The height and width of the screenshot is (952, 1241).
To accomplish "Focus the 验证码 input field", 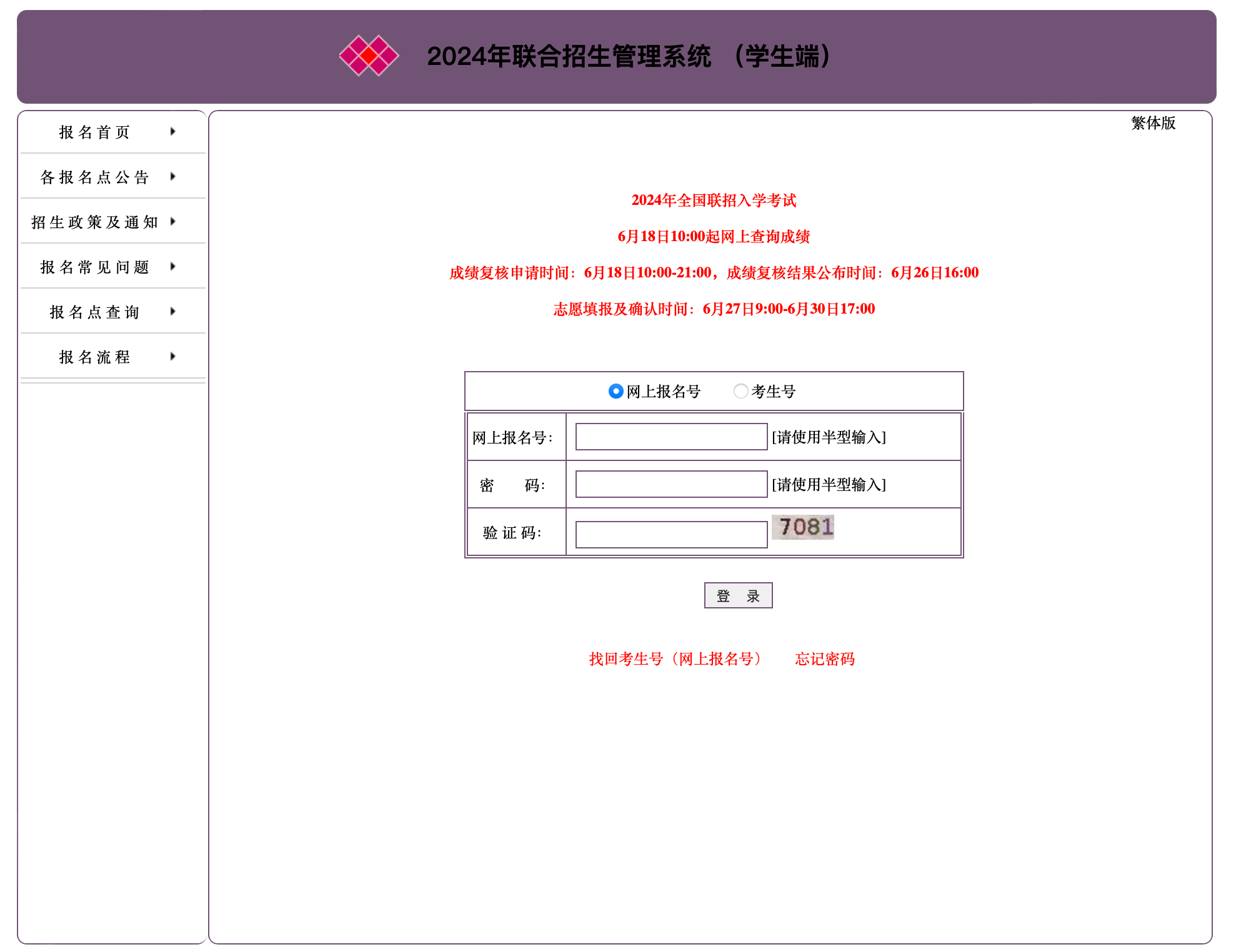I will tap(671, 535).
